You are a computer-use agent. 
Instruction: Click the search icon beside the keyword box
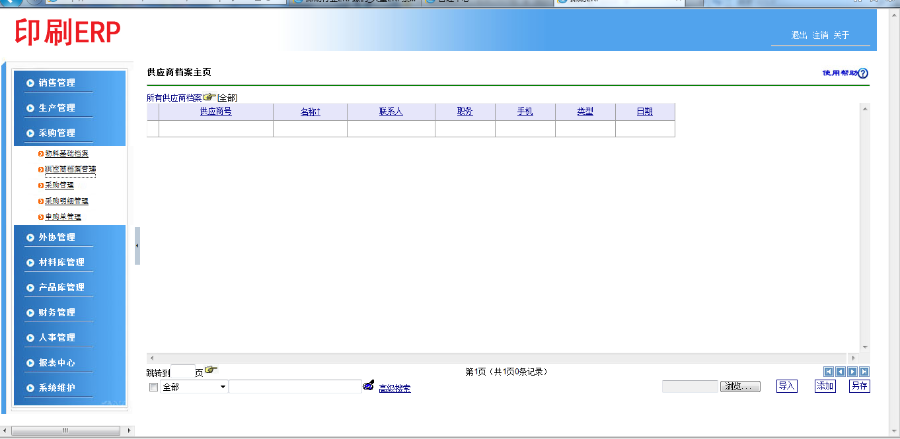[x=368, y=386]
